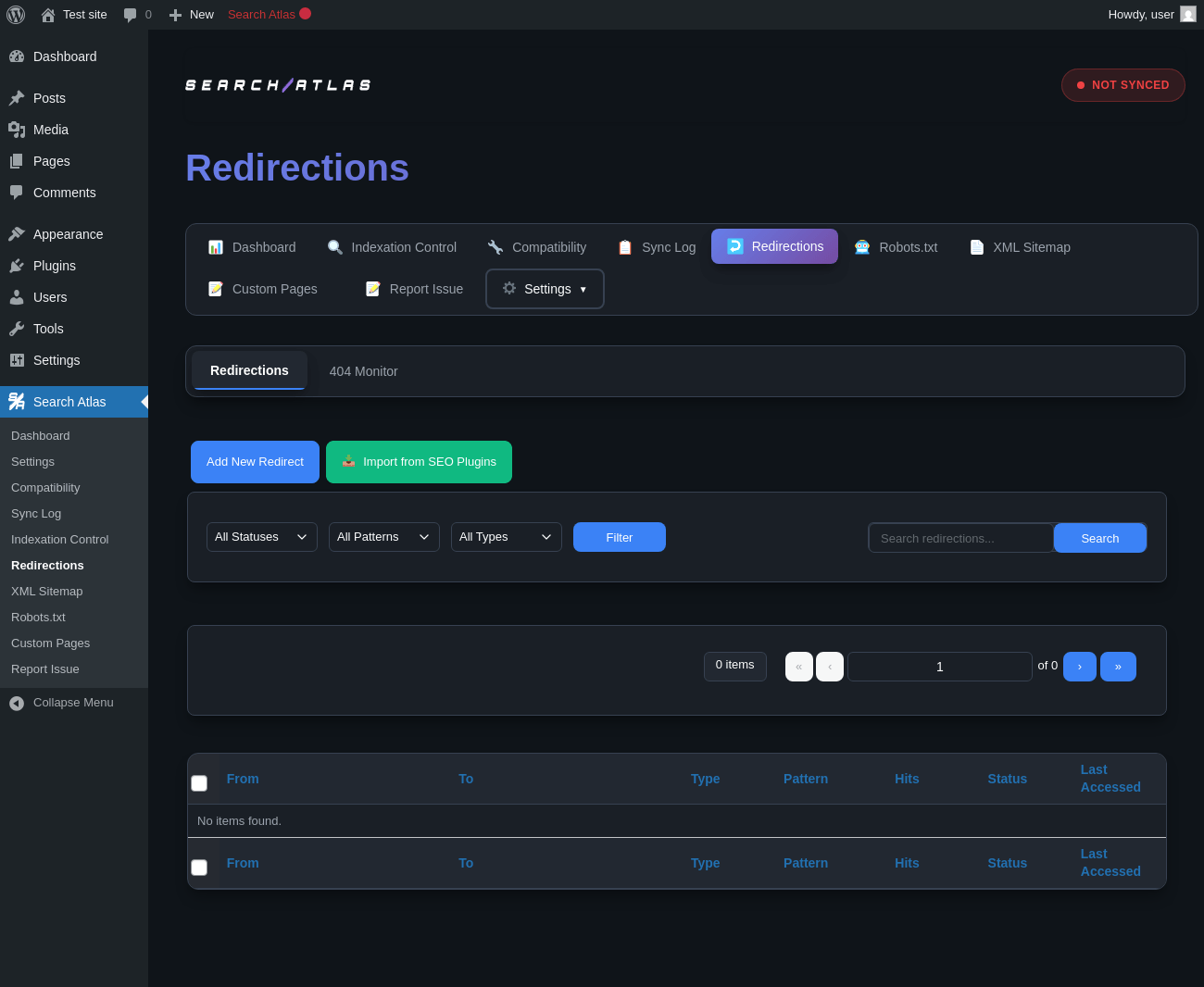
Task: Click the current page number field
Action: [940, 667]
